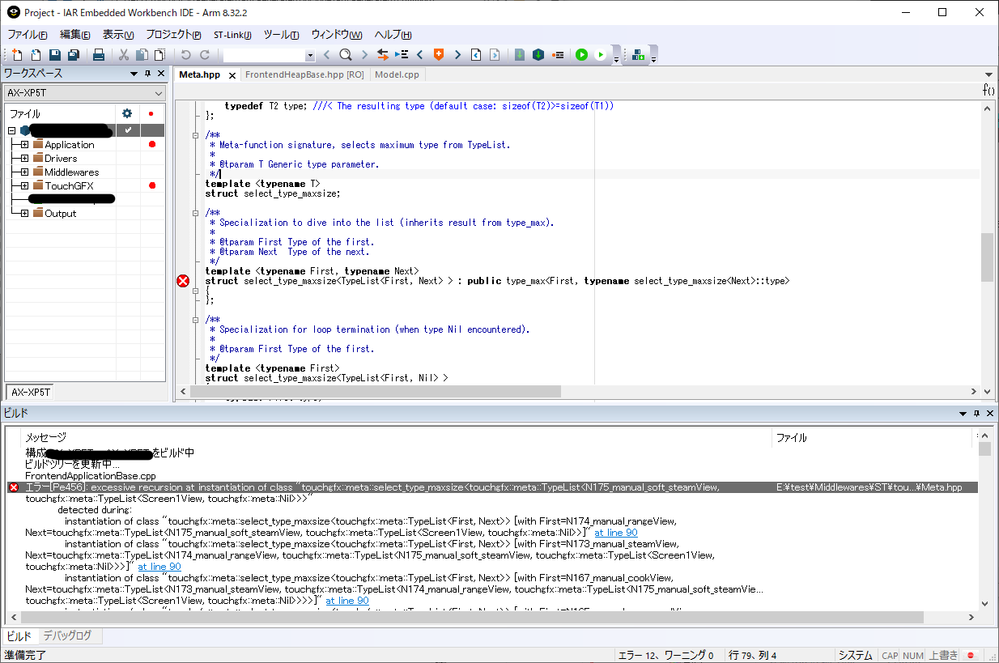The width and height of the screenshot is (999, 663).
Task: Open the ツール menu
Action: pyautogui.click(x=281, y=34)
